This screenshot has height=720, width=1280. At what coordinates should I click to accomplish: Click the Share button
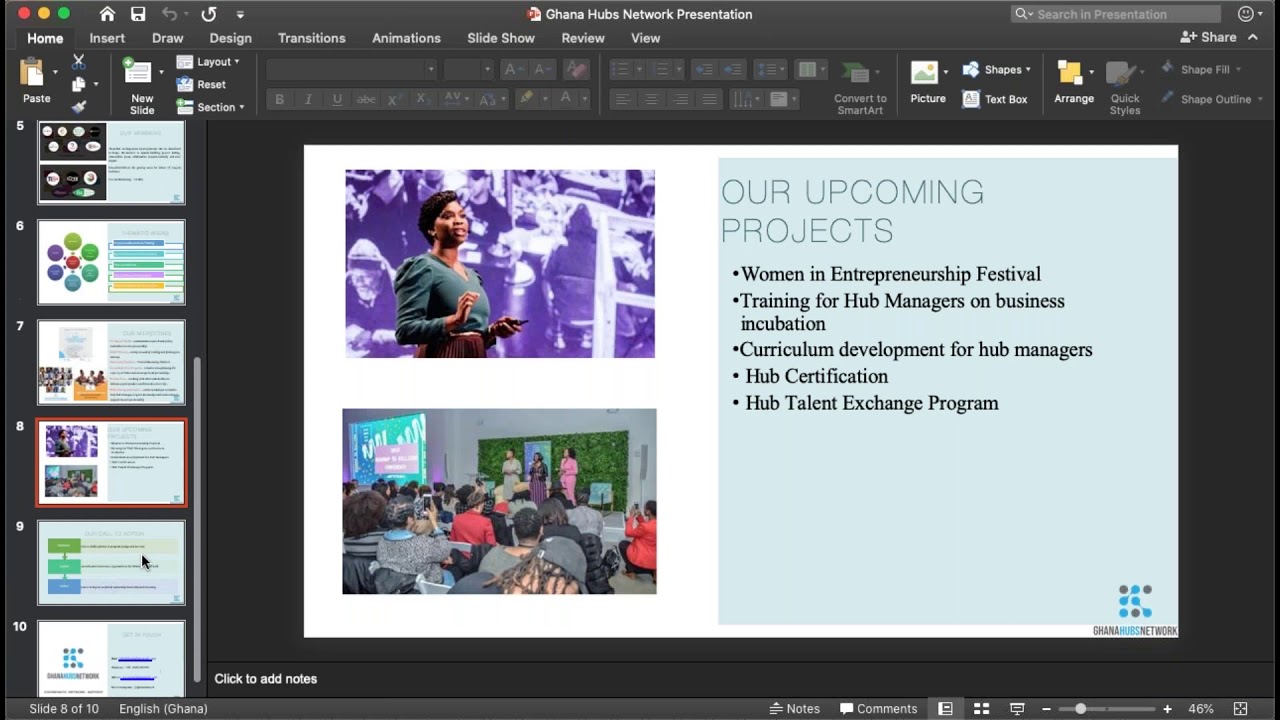tap(1208, 37)
